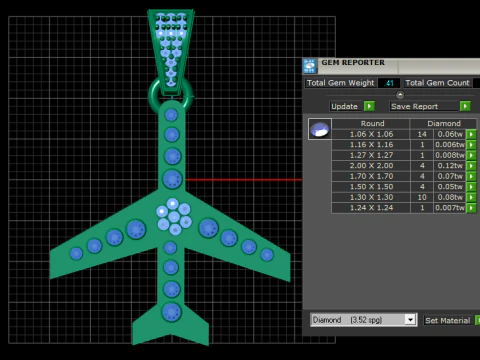This screenshot has width=480, height=360.
Task: Select the 1.24 X 1.24 size cell
Action: click(x=371, y=208)
